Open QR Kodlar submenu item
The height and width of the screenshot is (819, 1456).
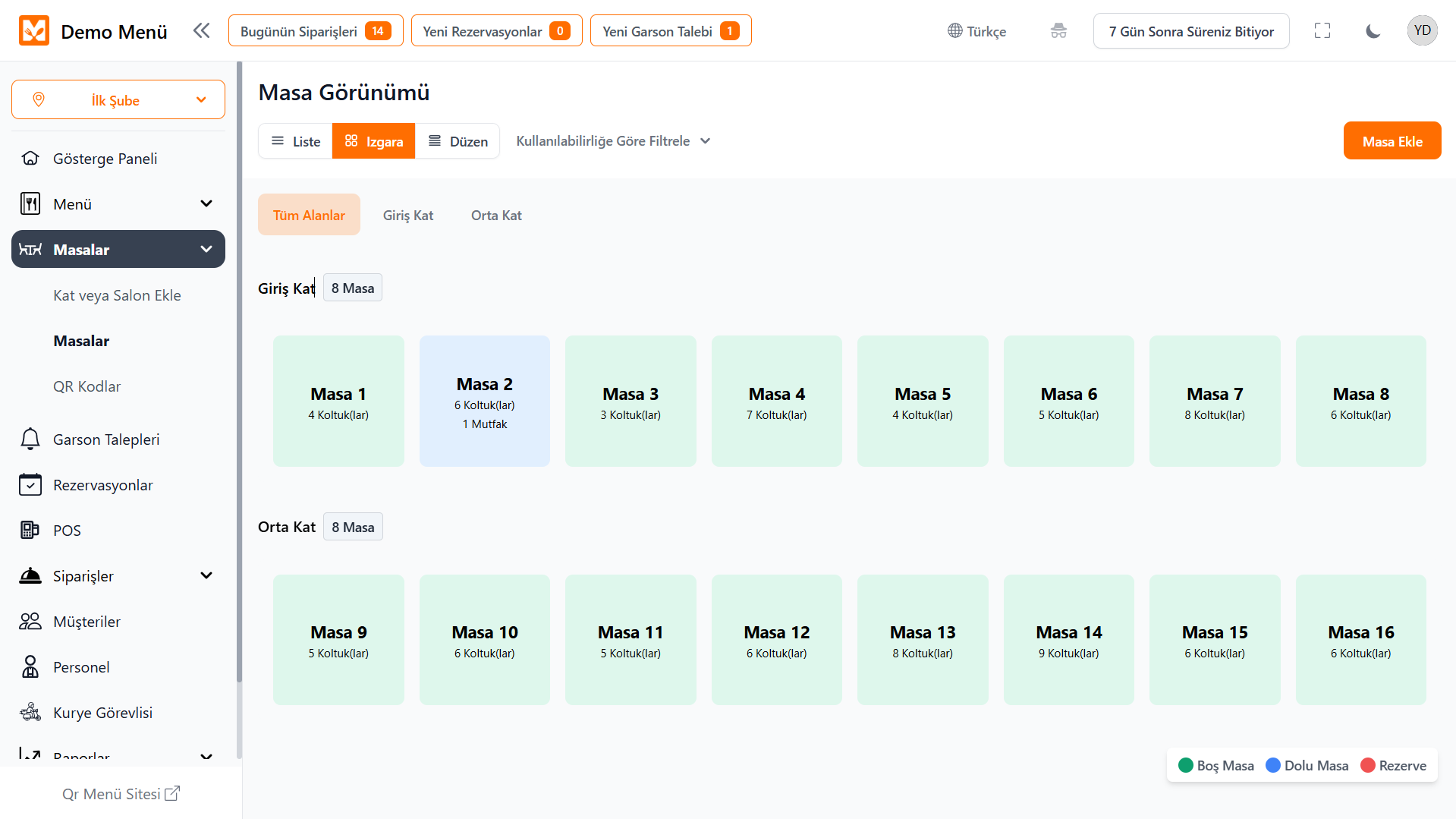(86, 386)
